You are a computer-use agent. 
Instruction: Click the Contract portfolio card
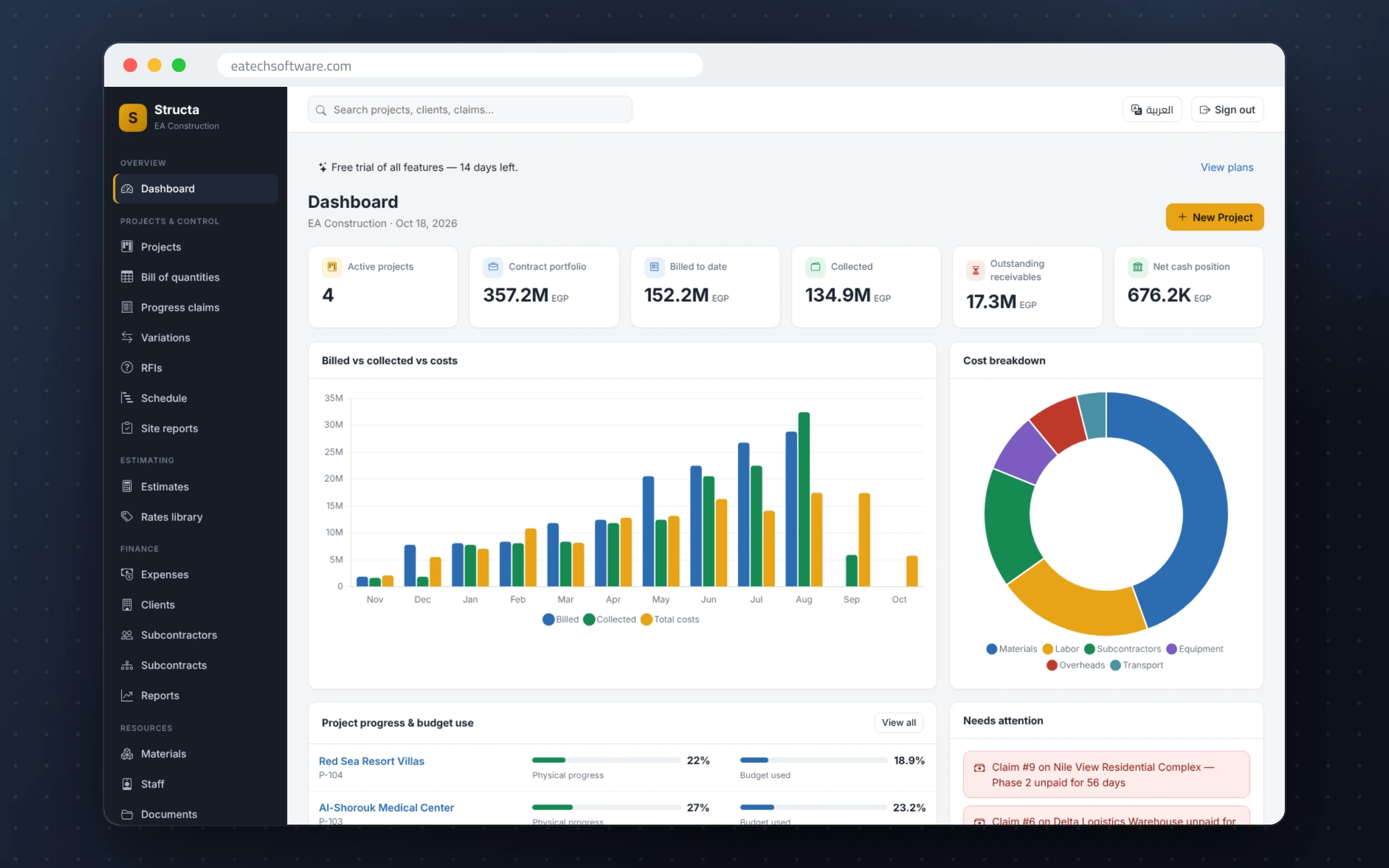click(x=544, y=286)
